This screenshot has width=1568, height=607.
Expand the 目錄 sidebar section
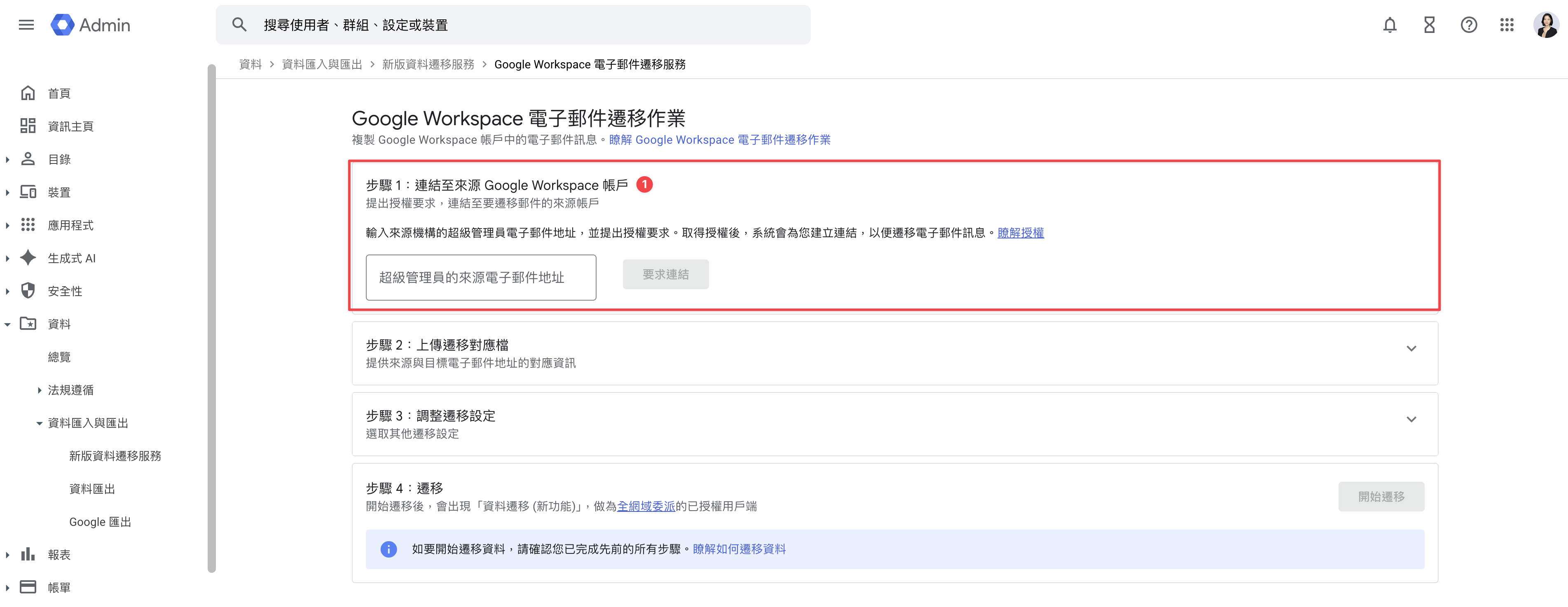[x=7, y=159]
